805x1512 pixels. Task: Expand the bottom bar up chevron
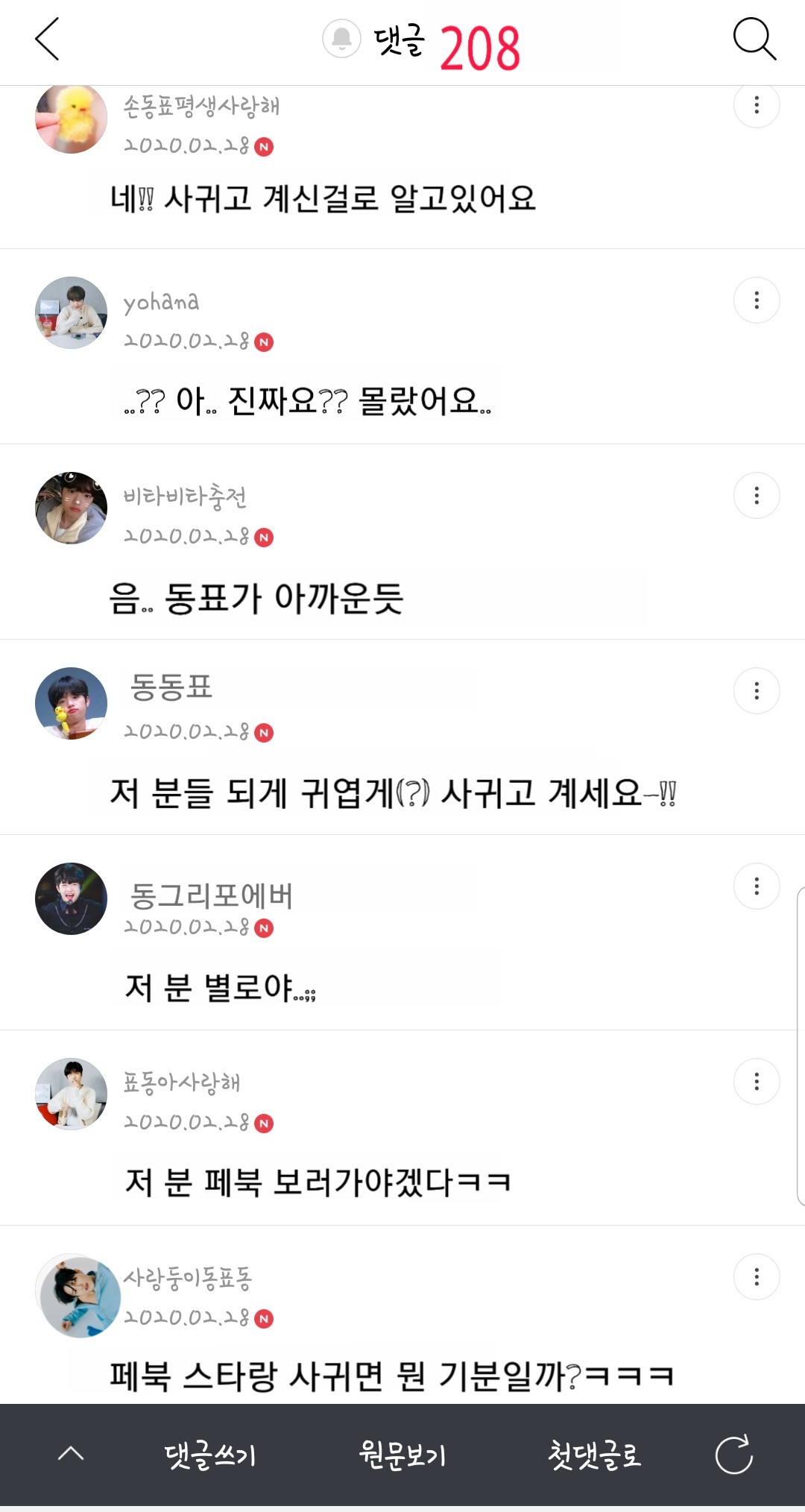coord(71,1453)
